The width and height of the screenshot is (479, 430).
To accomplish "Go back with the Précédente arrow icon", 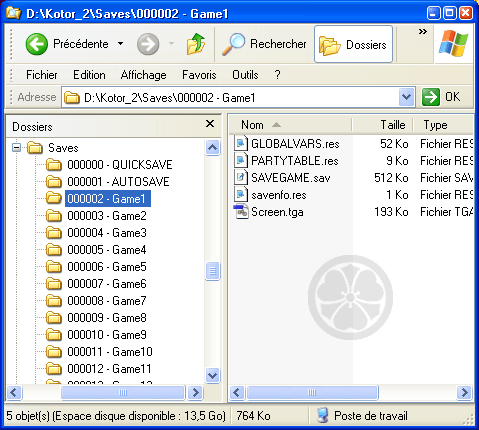I will pos(37,44).
